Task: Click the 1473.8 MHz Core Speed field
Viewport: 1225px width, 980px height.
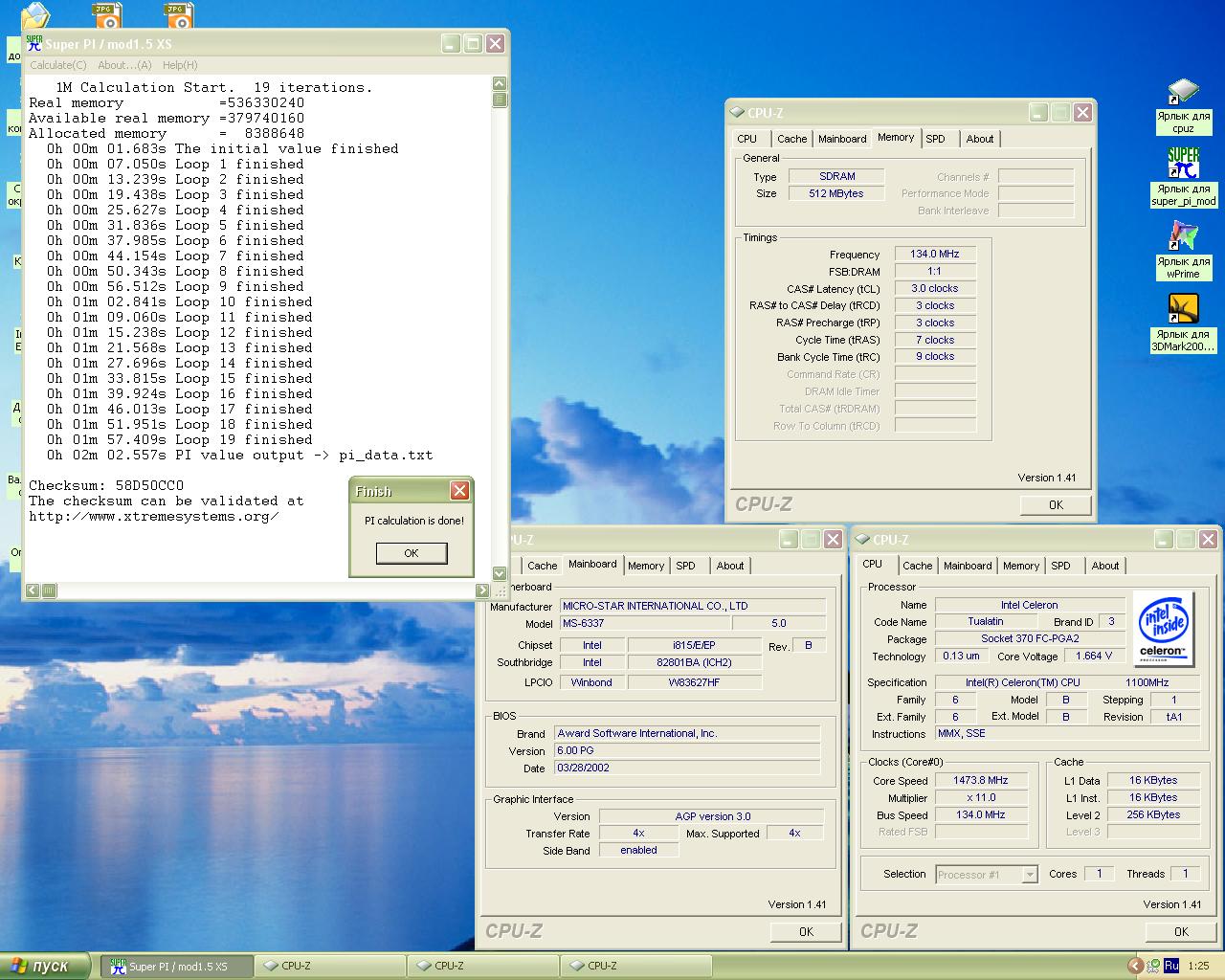Action: point(981,780)
